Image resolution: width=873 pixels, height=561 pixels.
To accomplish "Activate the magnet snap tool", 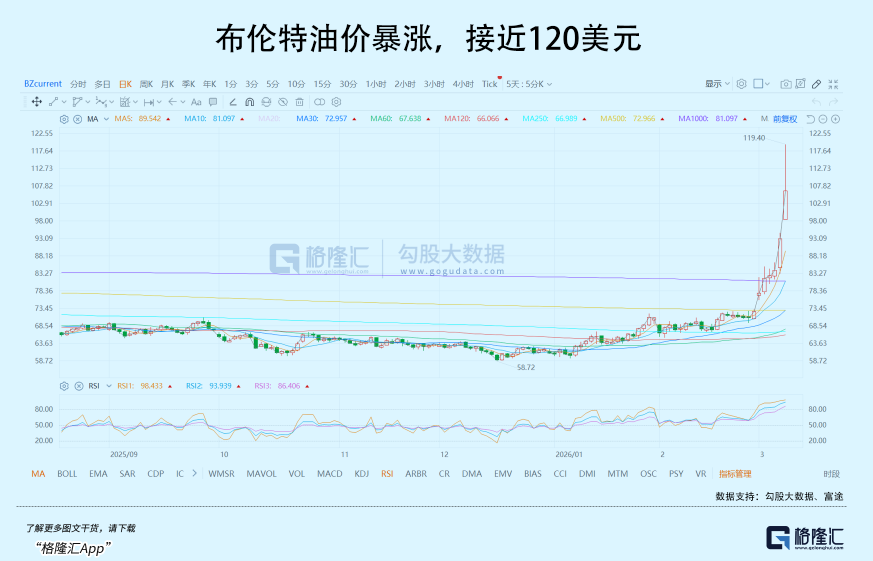I will point(249,101).
